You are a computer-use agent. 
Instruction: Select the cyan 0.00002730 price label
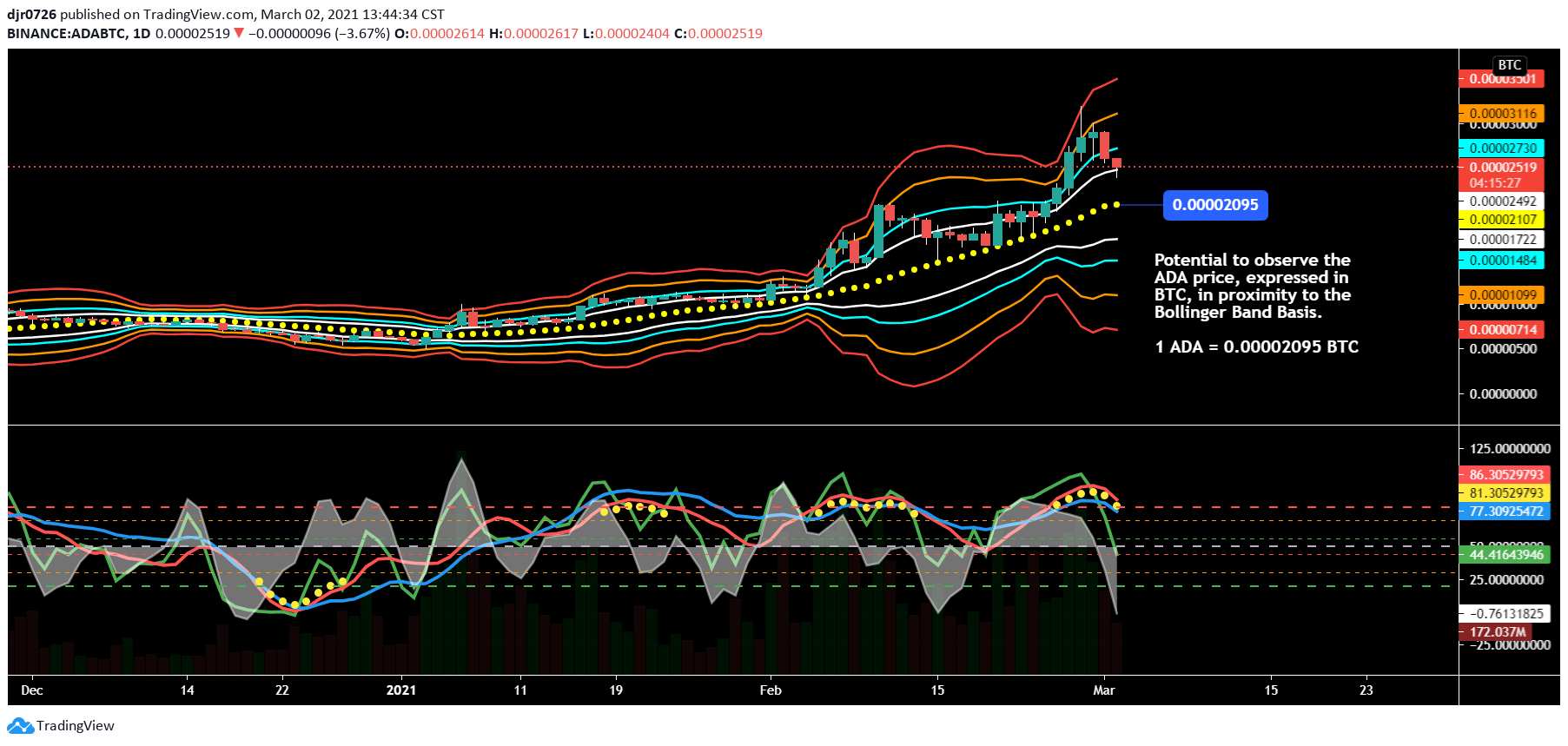point(1501,149)
